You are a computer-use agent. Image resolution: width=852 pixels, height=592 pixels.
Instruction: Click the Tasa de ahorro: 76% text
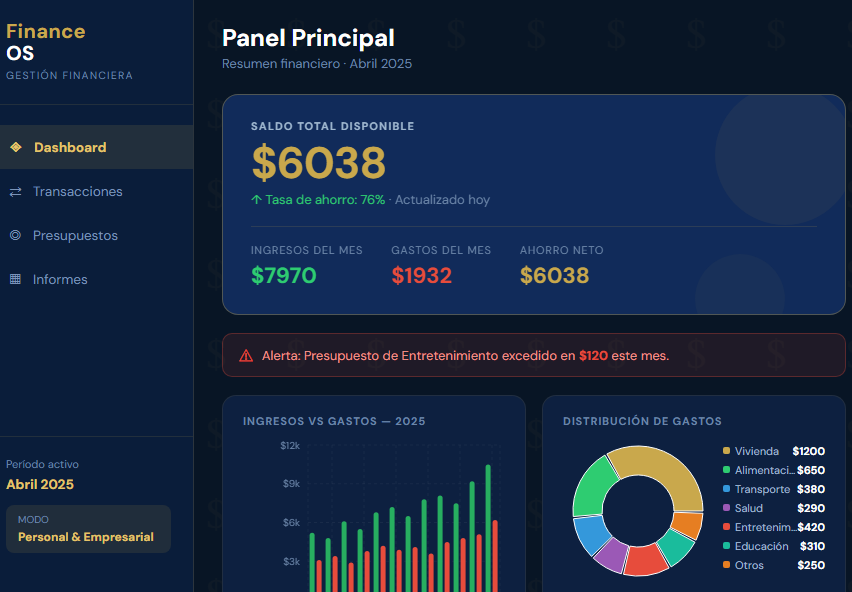coord(325,199)
